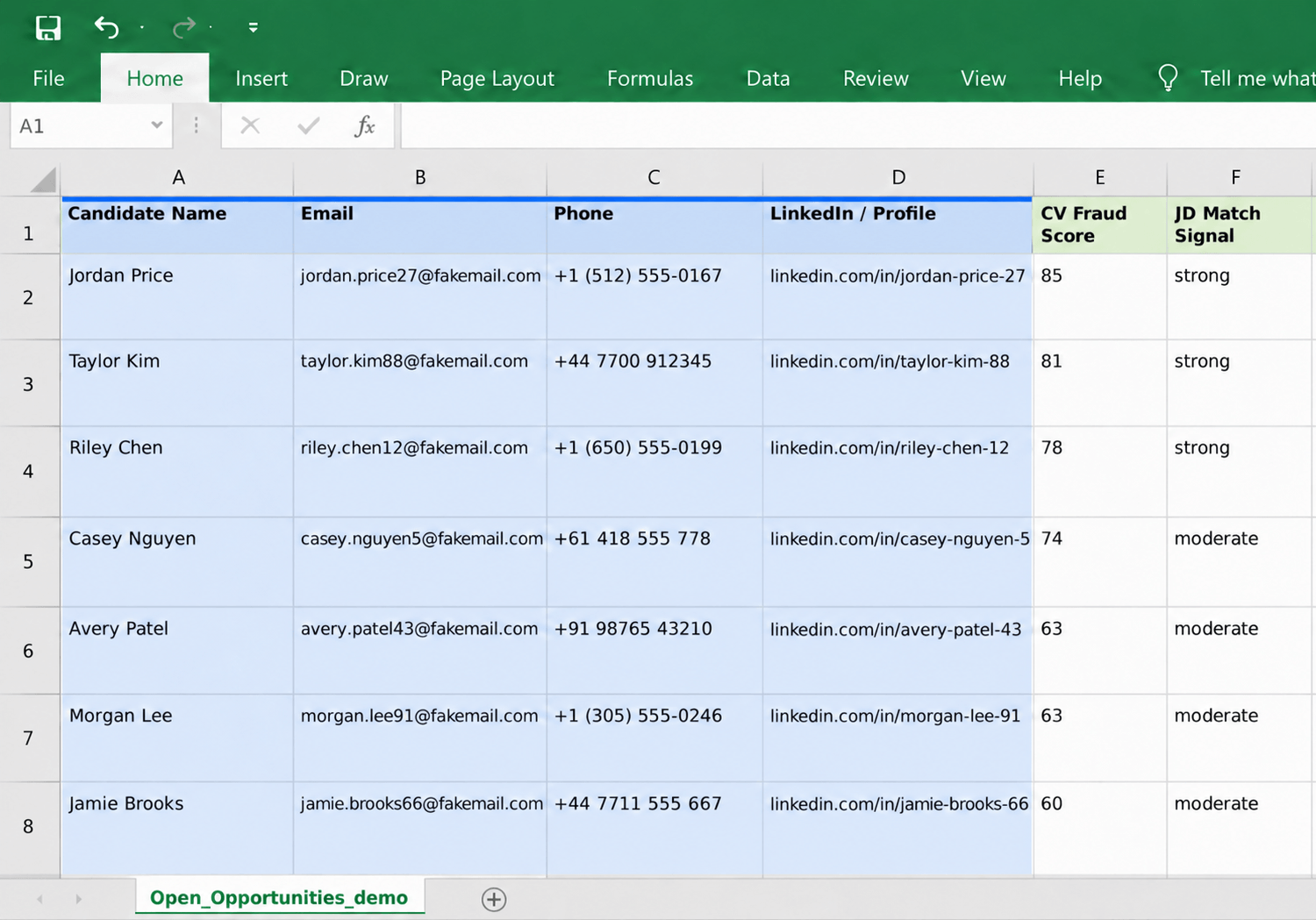Open the Review ribbon tab
This screenshot has height=920, width=1316.
coord(876,78)
